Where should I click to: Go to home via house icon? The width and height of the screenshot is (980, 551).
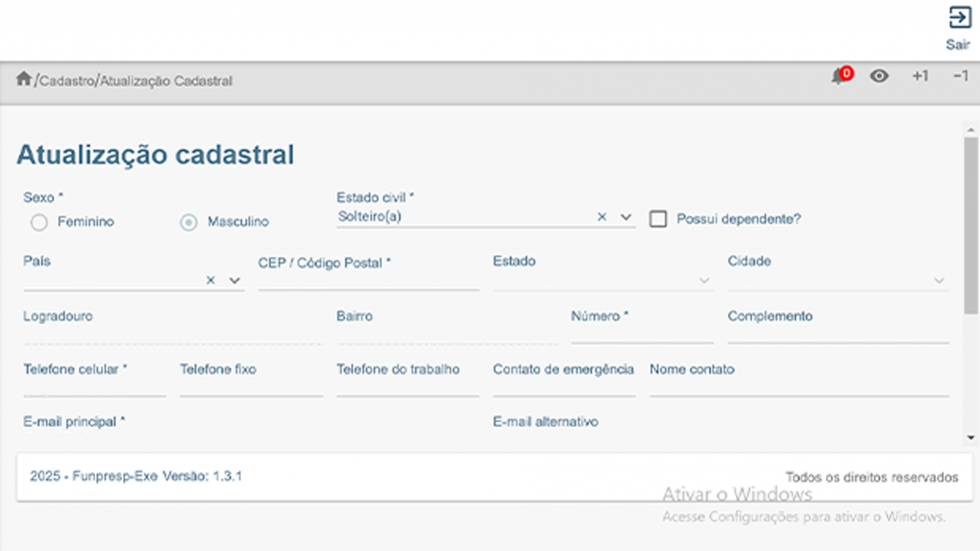click(24, 79)
